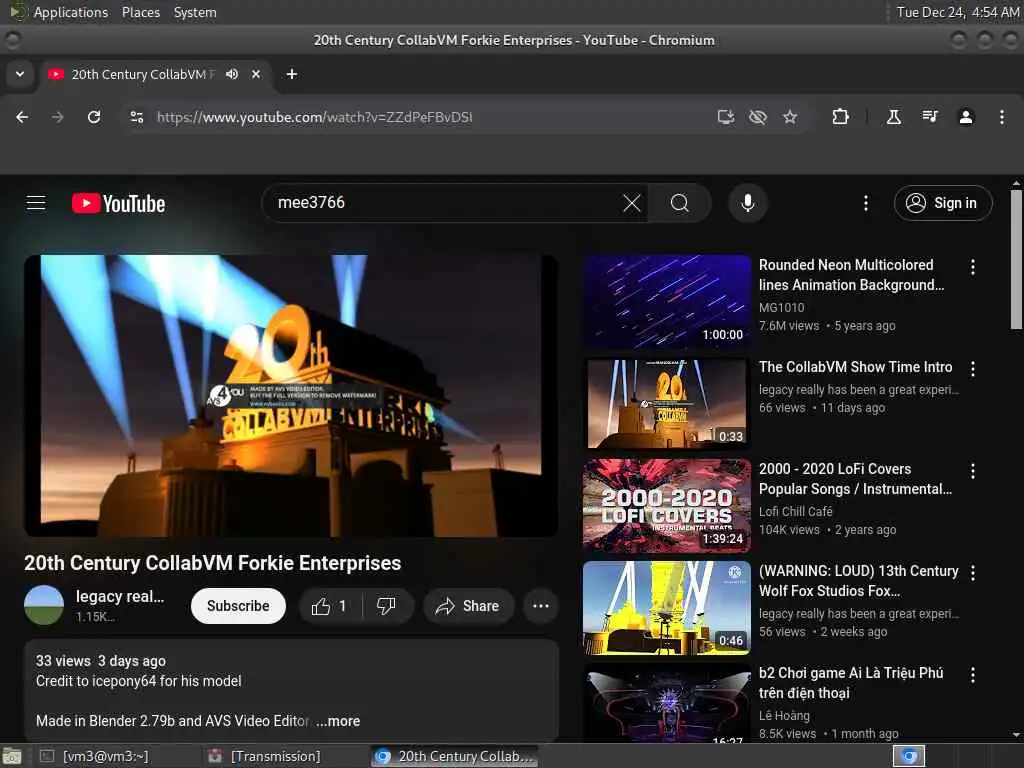
Task: Like the video with the thumbs-up
Action: tap(330, 606)
